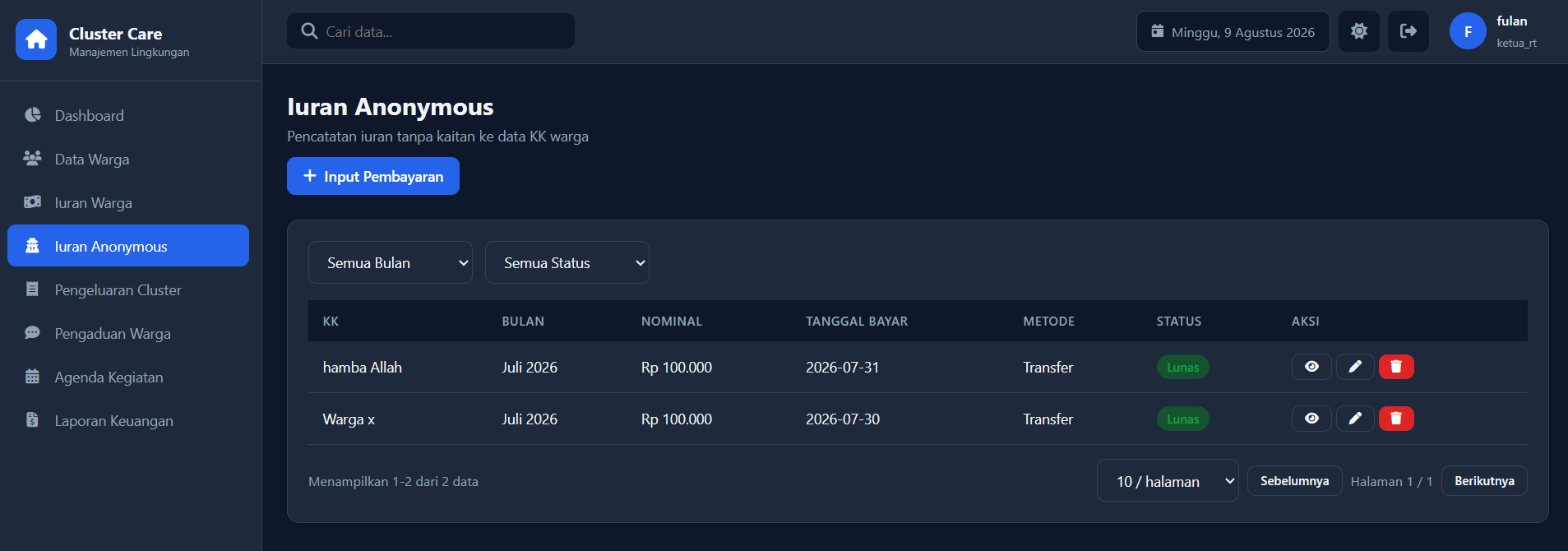Click the Input Pembayaran button
The width and height of the screenshot is (1568, 551).
373,176
